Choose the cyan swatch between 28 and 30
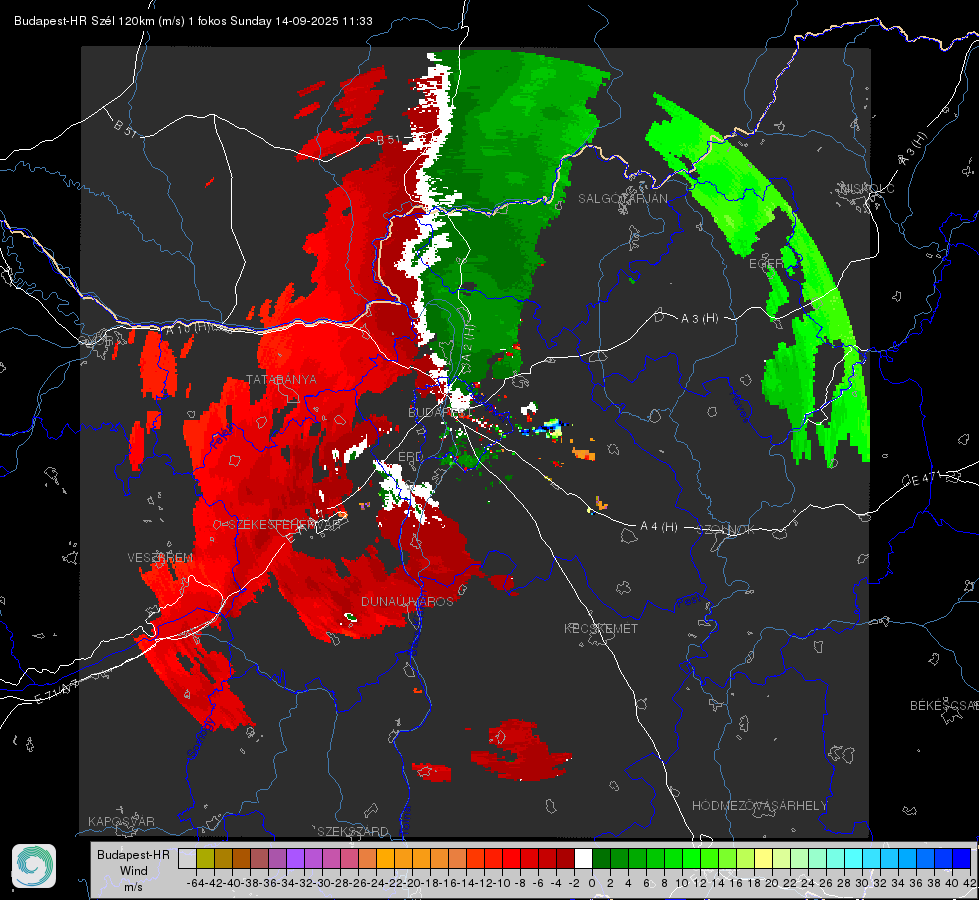 (x=854, y=858)
